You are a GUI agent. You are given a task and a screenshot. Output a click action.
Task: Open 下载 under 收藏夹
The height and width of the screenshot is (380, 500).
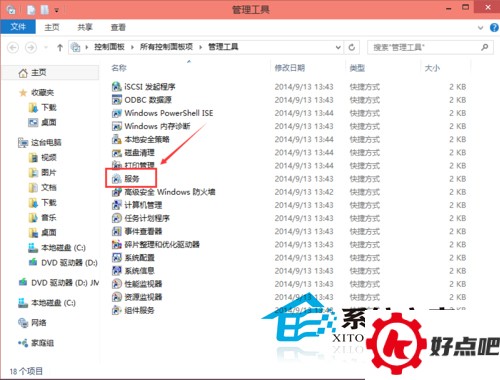(x=49, y=107)
